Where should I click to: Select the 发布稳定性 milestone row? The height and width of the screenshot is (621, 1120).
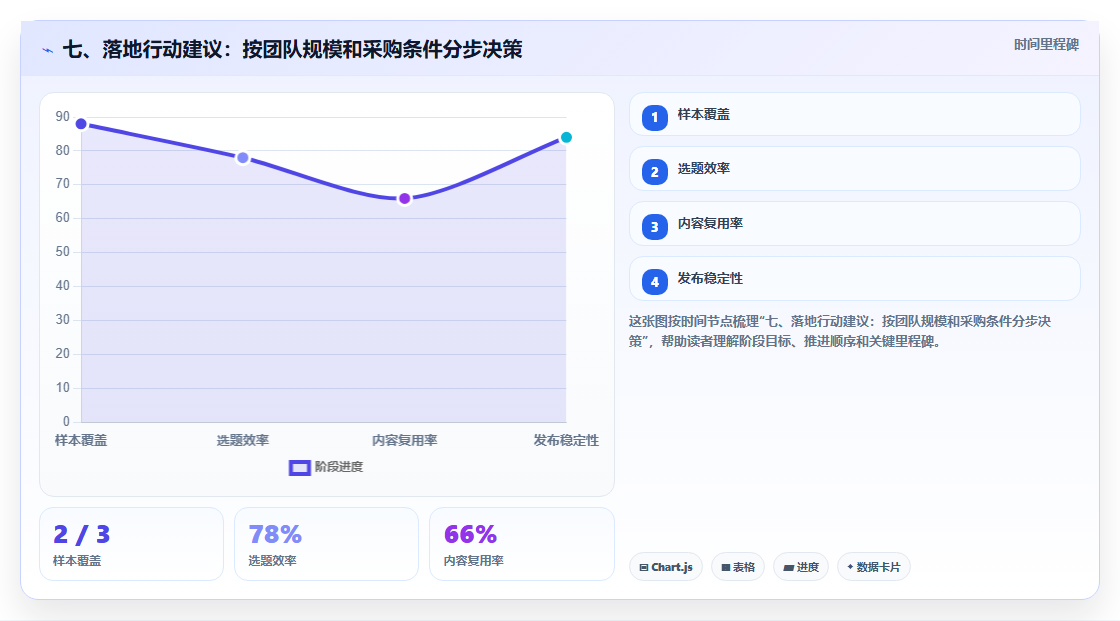854,279
